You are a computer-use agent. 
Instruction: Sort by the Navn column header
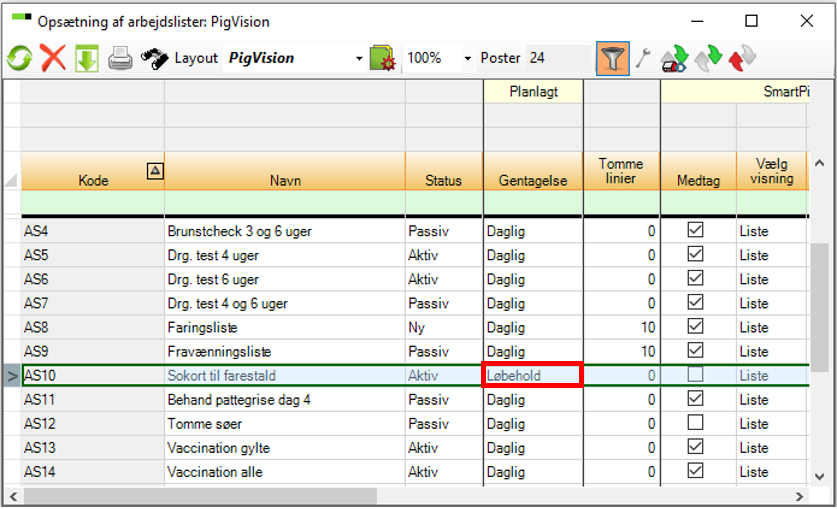pos(285,171)
